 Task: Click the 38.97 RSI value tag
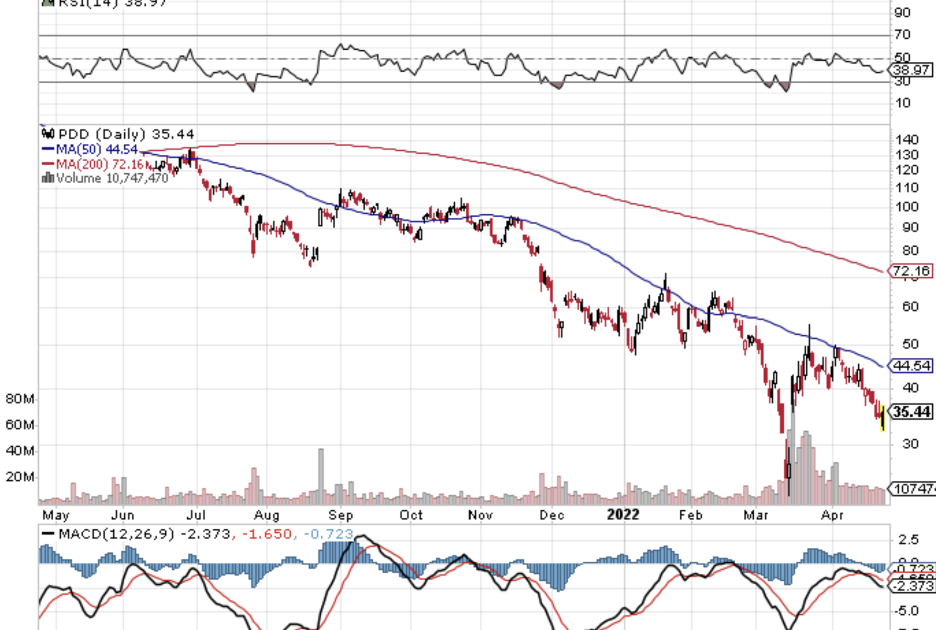click(x=912, y=70)
